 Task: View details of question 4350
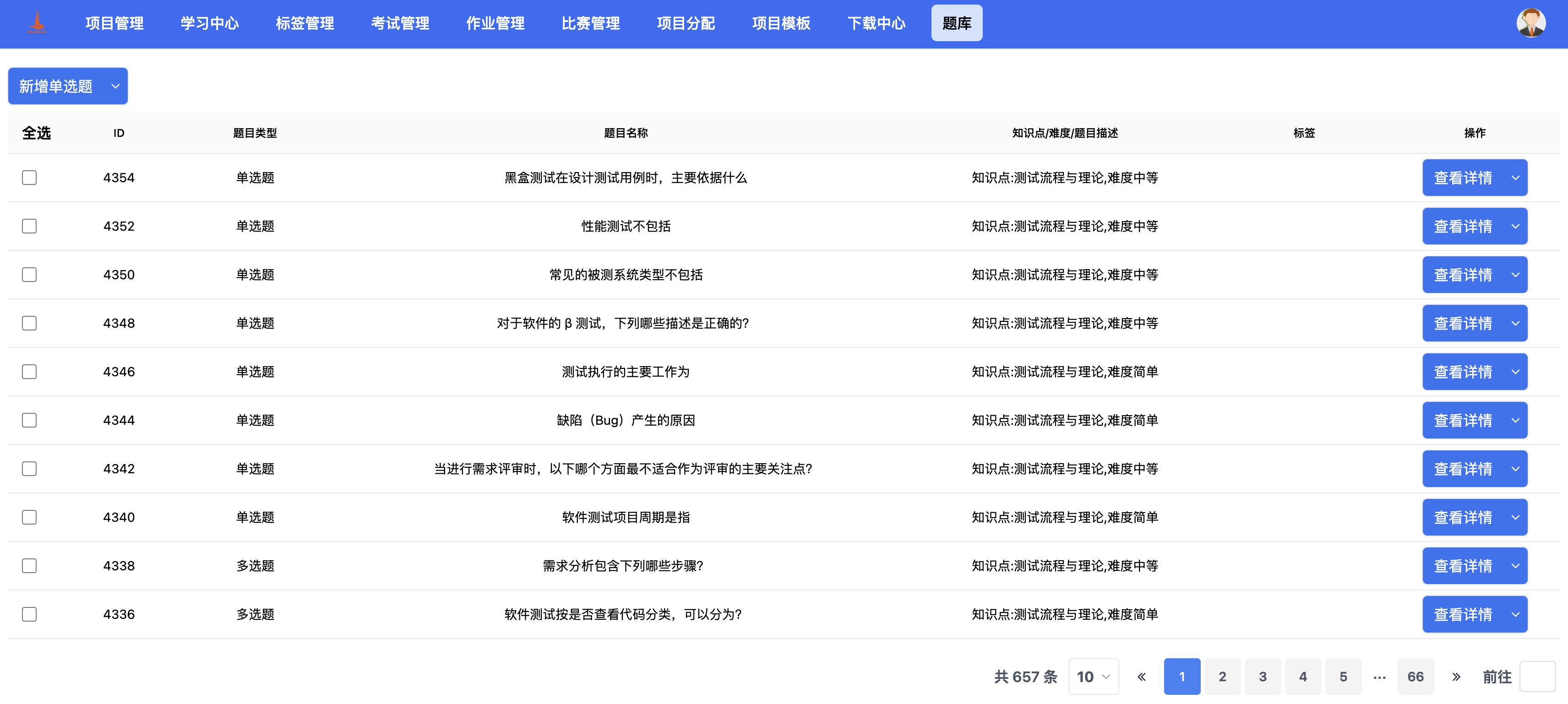1462,275
